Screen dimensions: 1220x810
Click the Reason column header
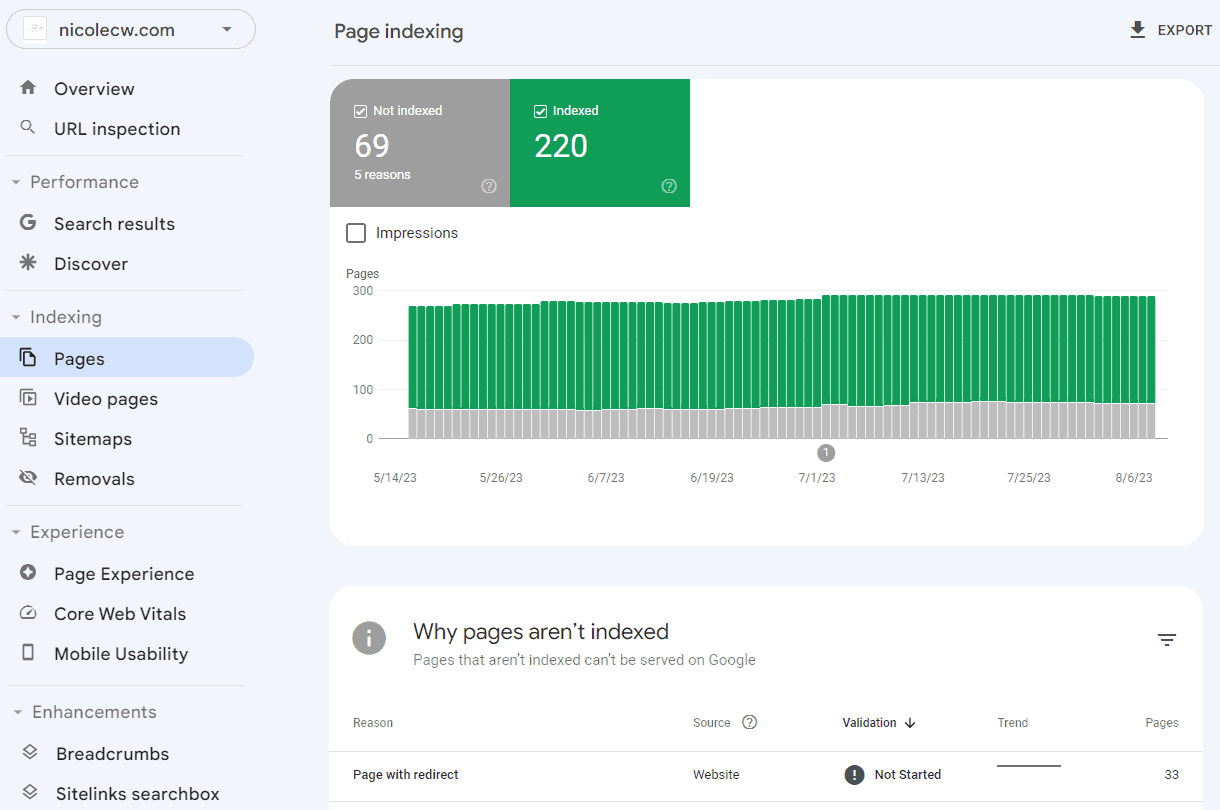(x=373, y=723)
